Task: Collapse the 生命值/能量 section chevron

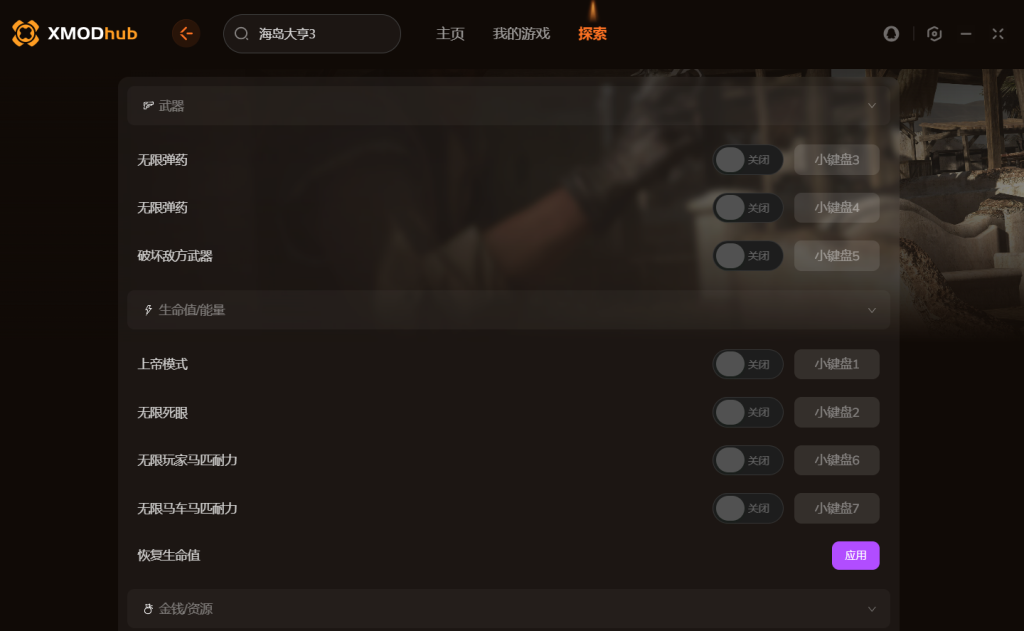Action: coord(871,310)
